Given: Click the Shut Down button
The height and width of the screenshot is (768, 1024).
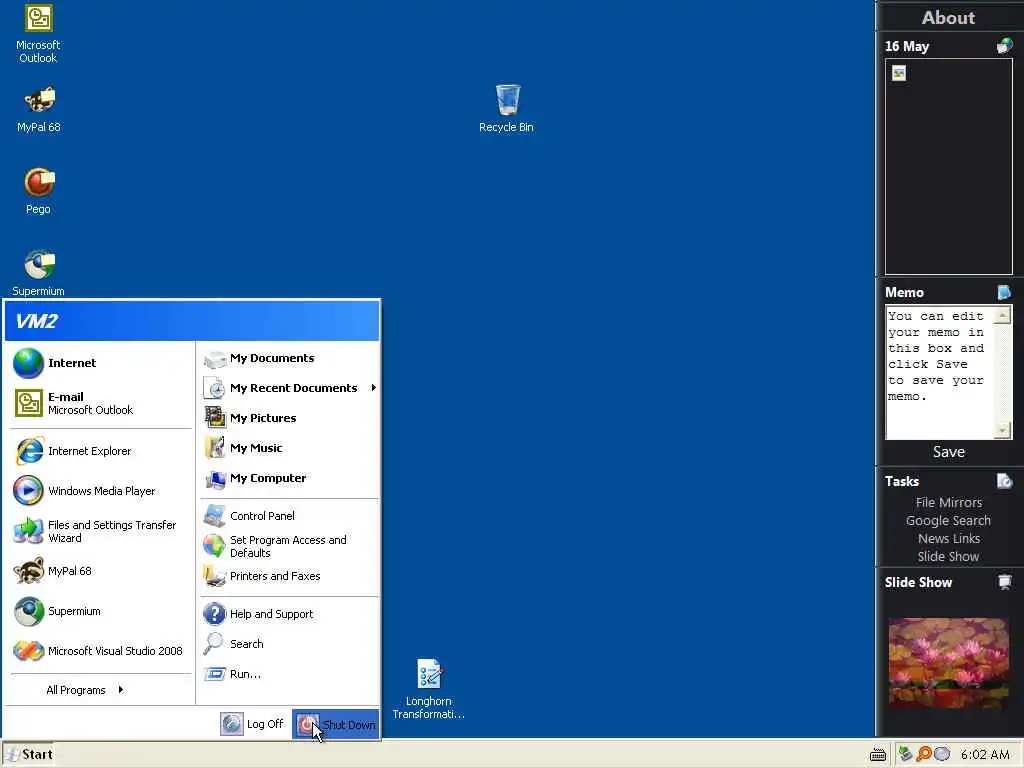Looking at the screenshot, I should point(336,724).
